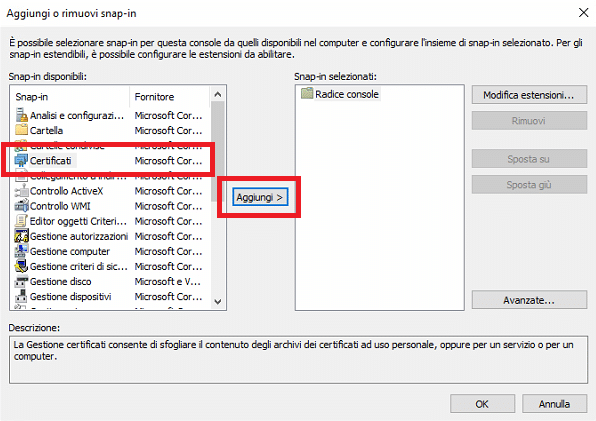This screenshot has width=596, height=421.
Task: Click the scroll up arrow of snap-in list
Action: tap(218, 94)
